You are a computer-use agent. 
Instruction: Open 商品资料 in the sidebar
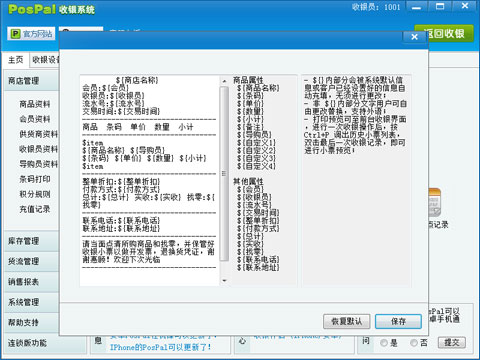pos(35,104)
